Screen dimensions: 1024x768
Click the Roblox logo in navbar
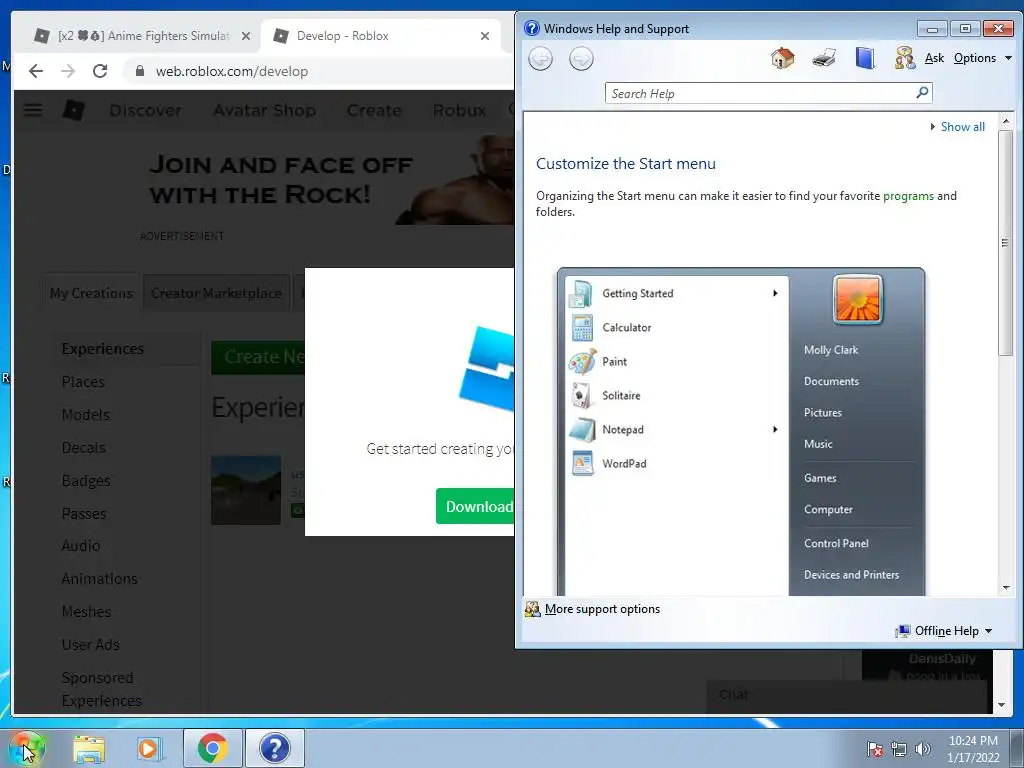point(73,110)
